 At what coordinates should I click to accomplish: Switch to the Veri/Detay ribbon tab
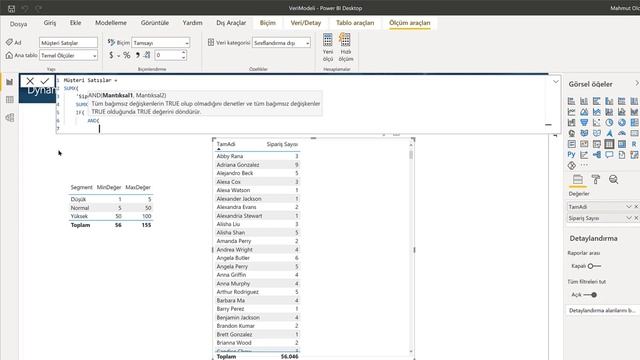click(306, 23)
